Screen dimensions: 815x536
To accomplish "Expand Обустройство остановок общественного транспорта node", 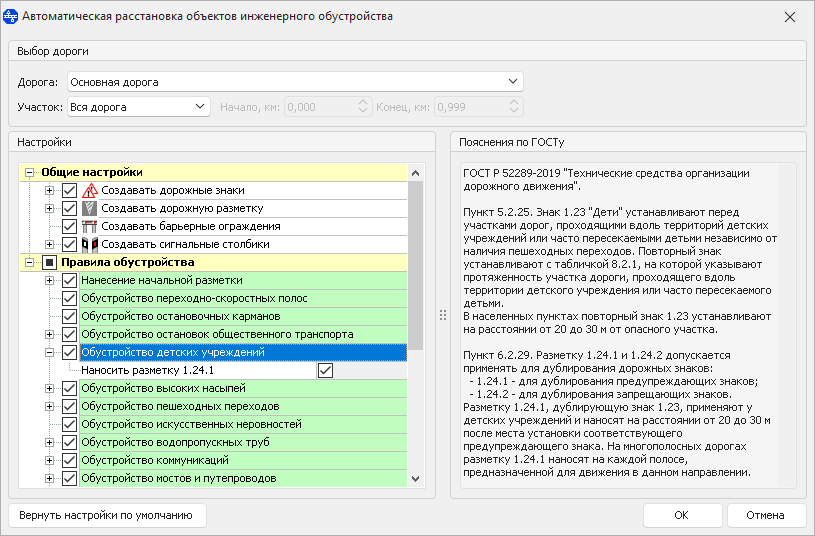I will [49, 334].
